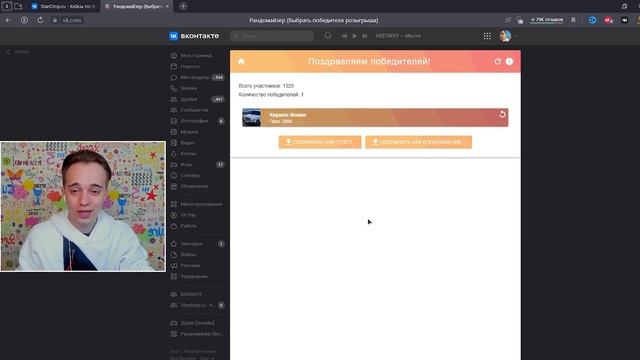Screen dimensions: 640x360
Task: Click the VK Pay icon in sidebar
Action: point(174,215)
